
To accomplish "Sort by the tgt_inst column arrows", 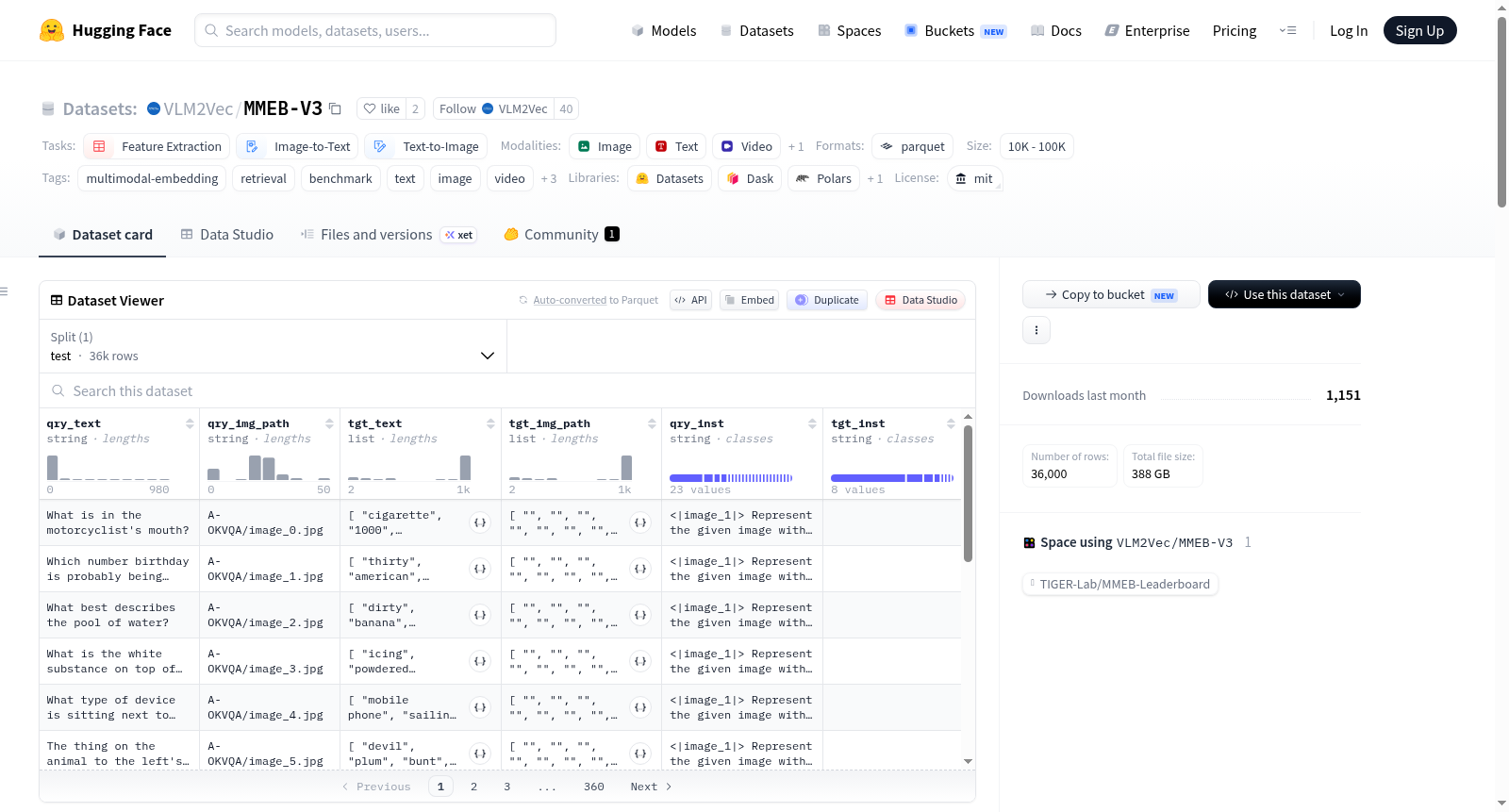I will (951, 423).
